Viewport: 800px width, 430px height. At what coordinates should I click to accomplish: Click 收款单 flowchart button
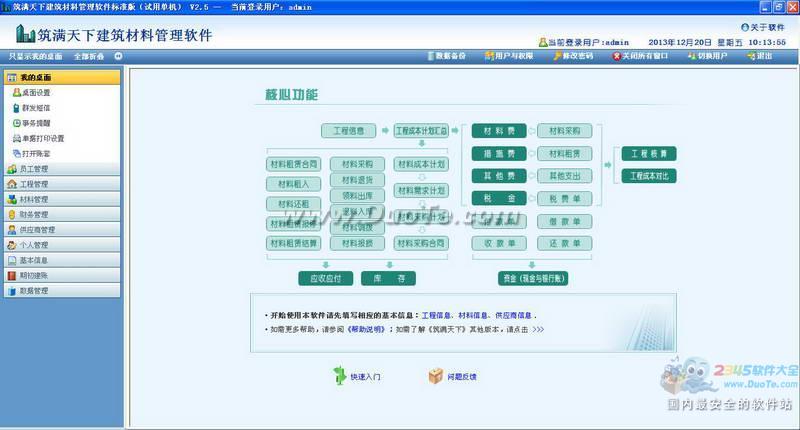499,243
